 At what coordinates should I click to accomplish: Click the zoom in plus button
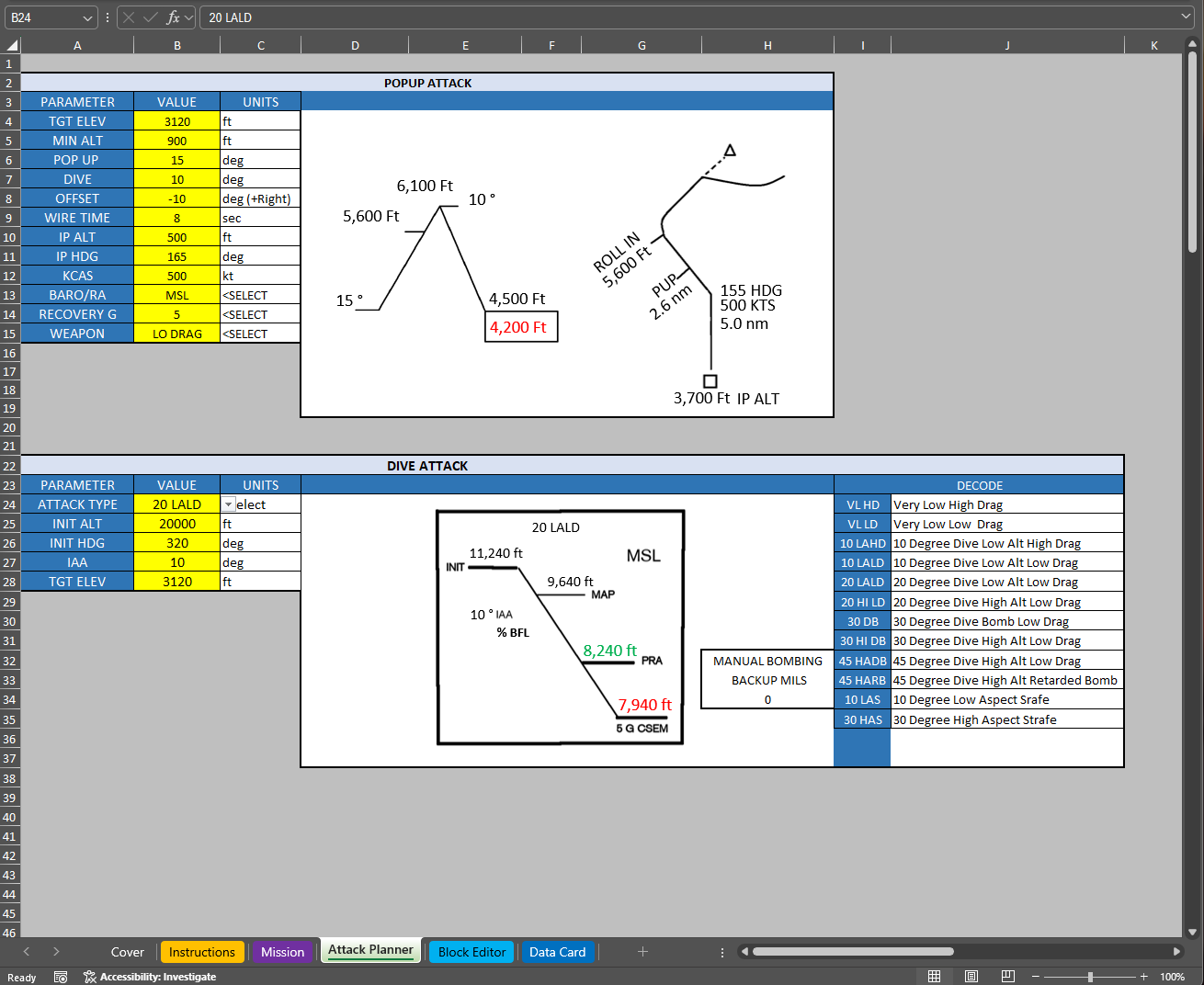1144,977
